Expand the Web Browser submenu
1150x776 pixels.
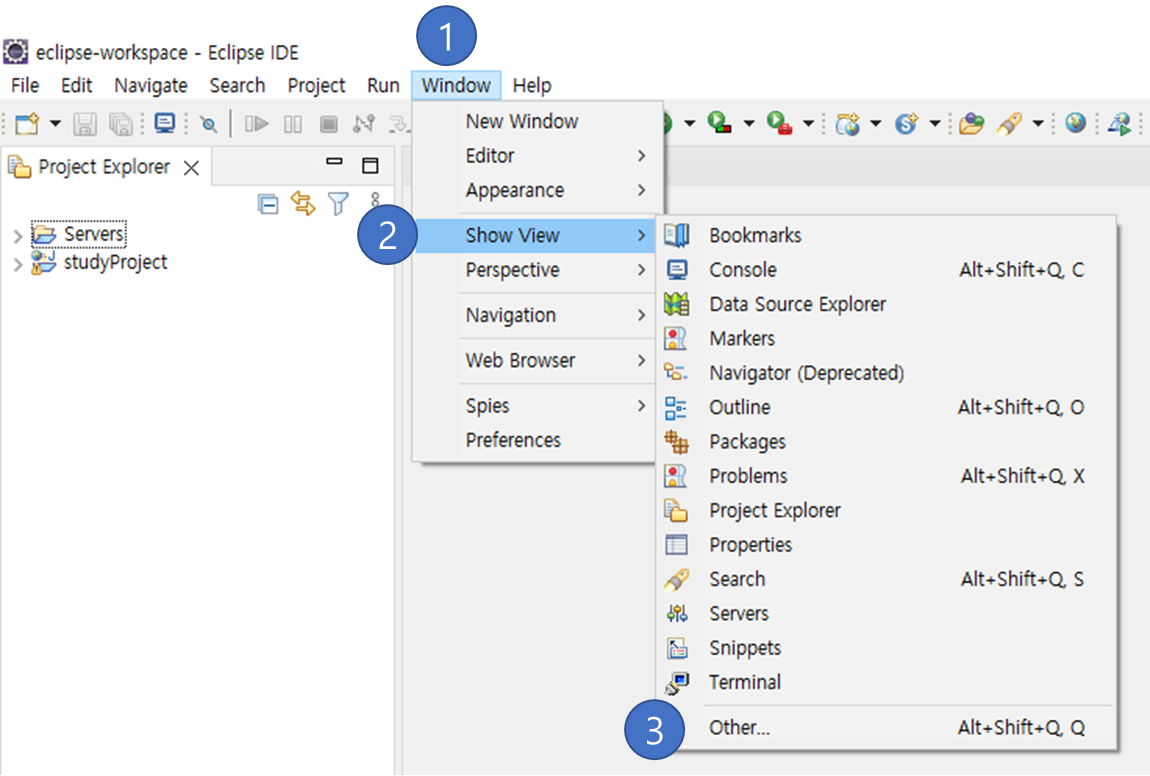click(535, 361)
